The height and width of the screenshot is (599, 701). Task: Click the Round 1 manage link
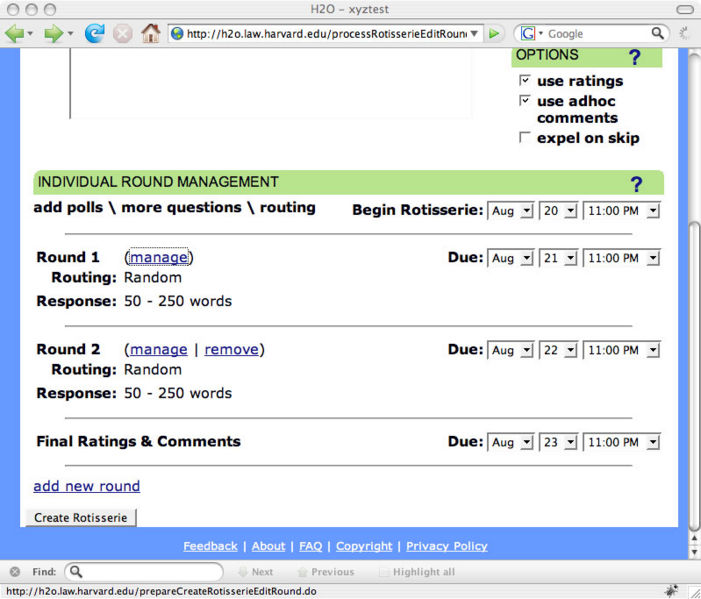click(158, 257)
